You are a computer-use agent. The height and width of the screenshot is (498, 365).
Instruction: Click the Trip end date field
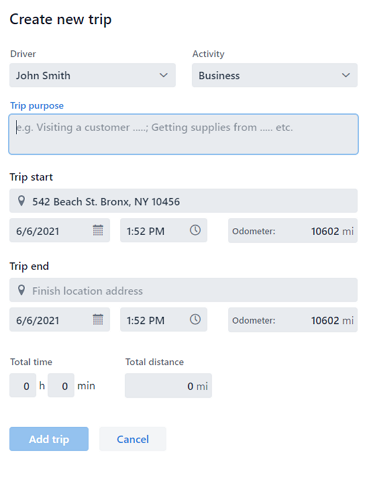coord(60,320)
